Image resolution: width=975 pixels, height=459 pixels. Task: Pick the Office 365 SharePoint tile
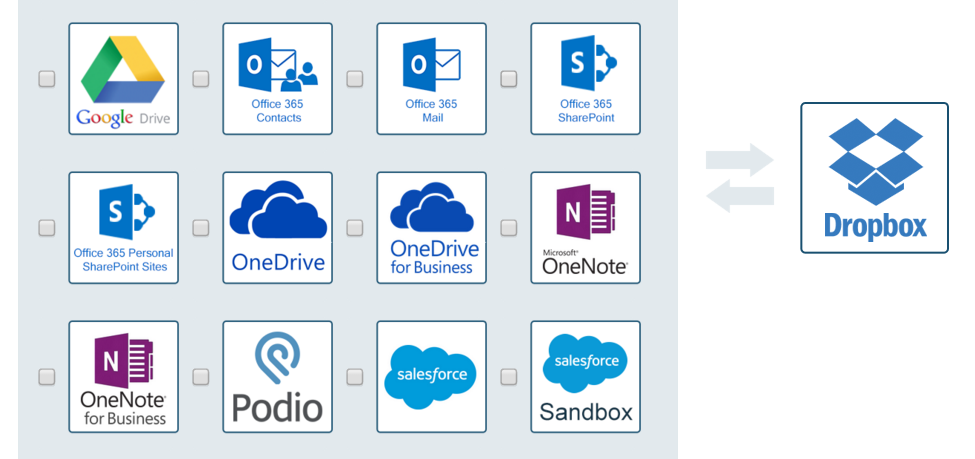[585, 78]
